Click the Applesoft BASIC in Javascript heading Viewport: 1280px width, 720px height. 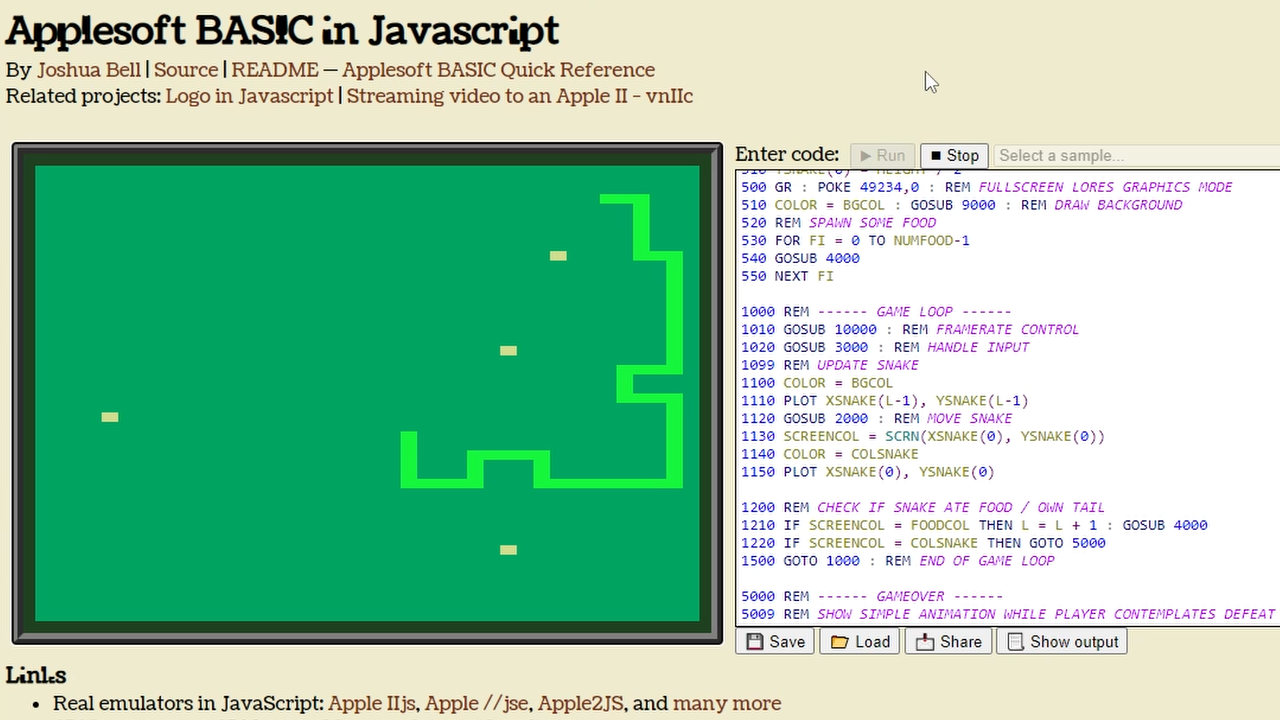[x=282, y=31]
